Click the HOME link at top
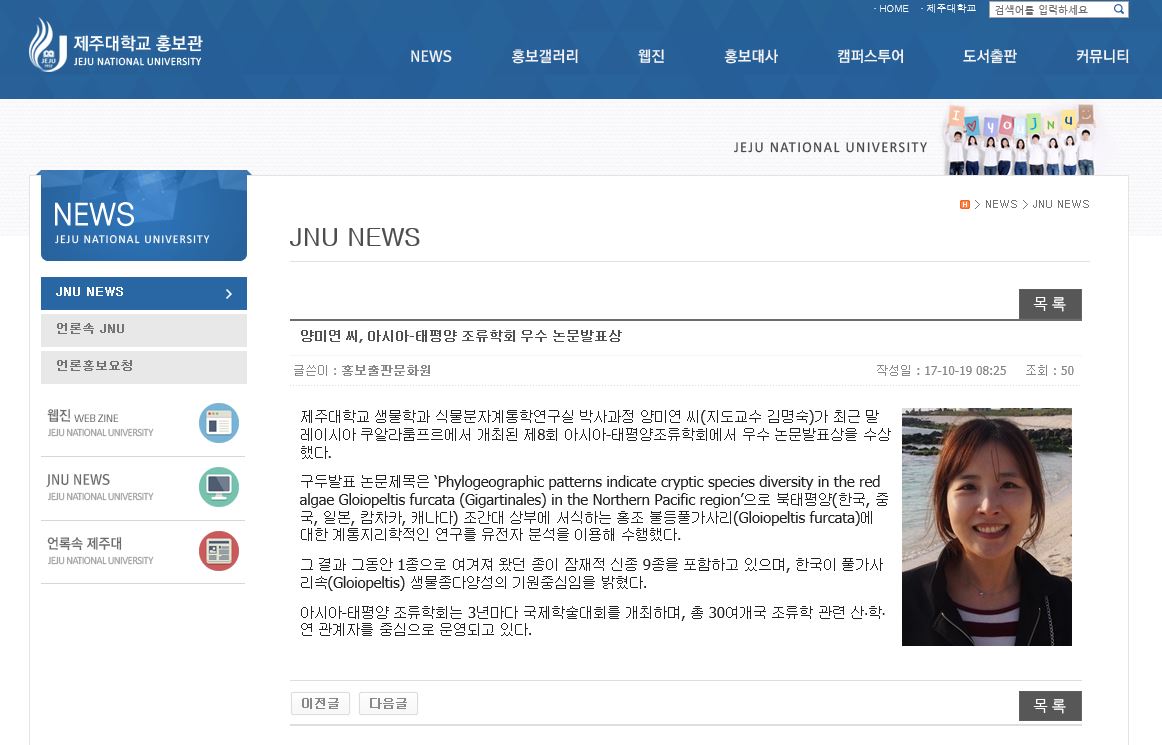The height and width of the screenshot is (745, 1162). pos(892,9)
